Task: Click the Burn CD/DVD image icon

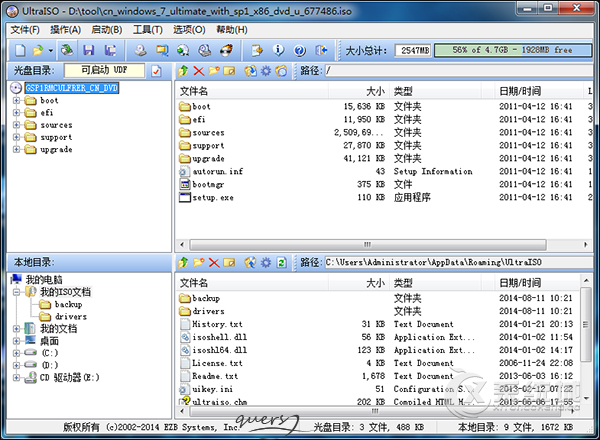Action: pos(227,50)
